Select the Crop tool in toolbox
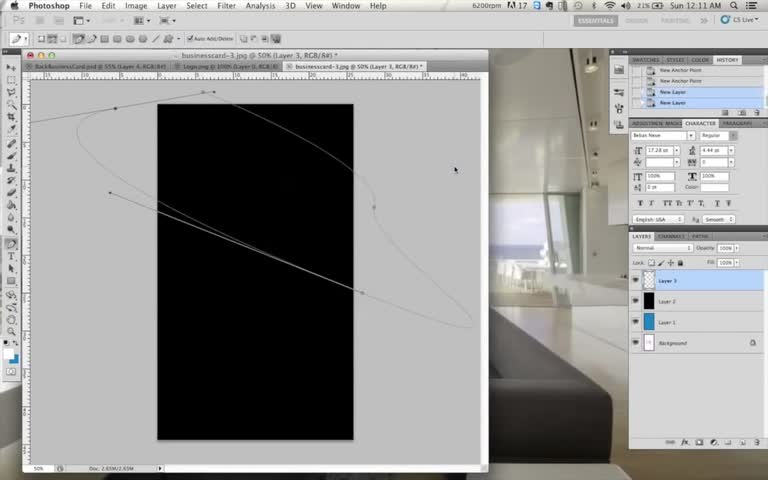768x480 pixels. tap(11, 117)
